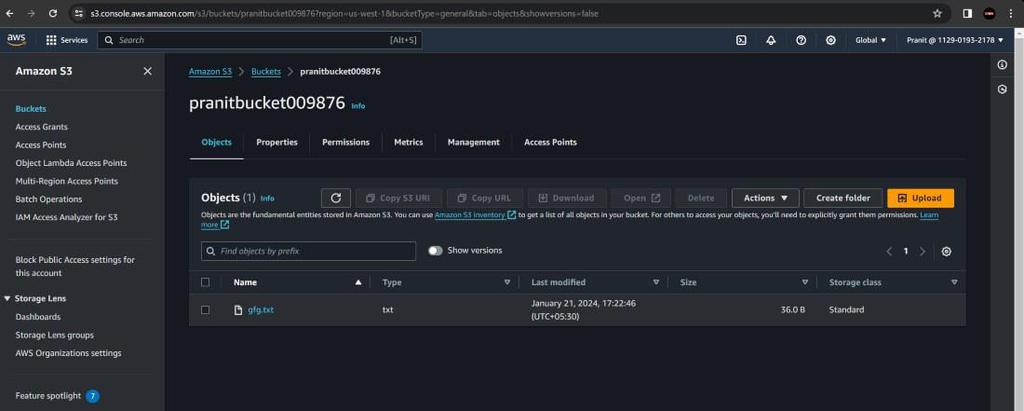Open Sidebar Access Points in left navigation
This screenshot has height=411, width=1024.
[40, 145]
